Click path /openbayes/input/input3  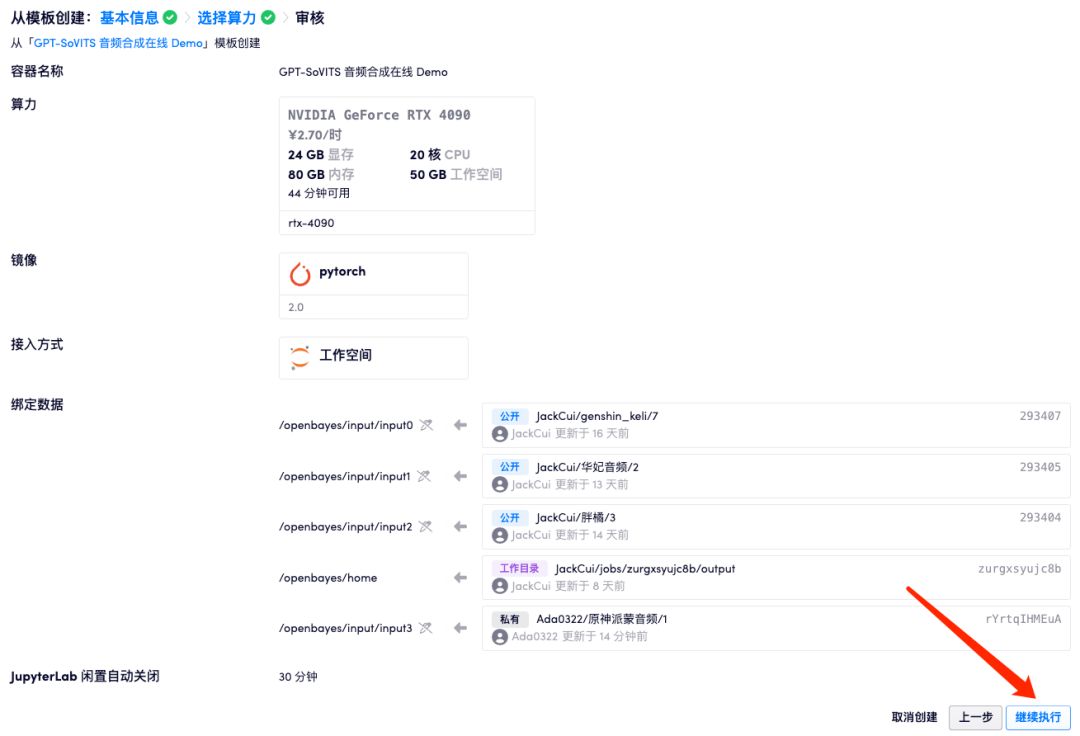[345, 628]
